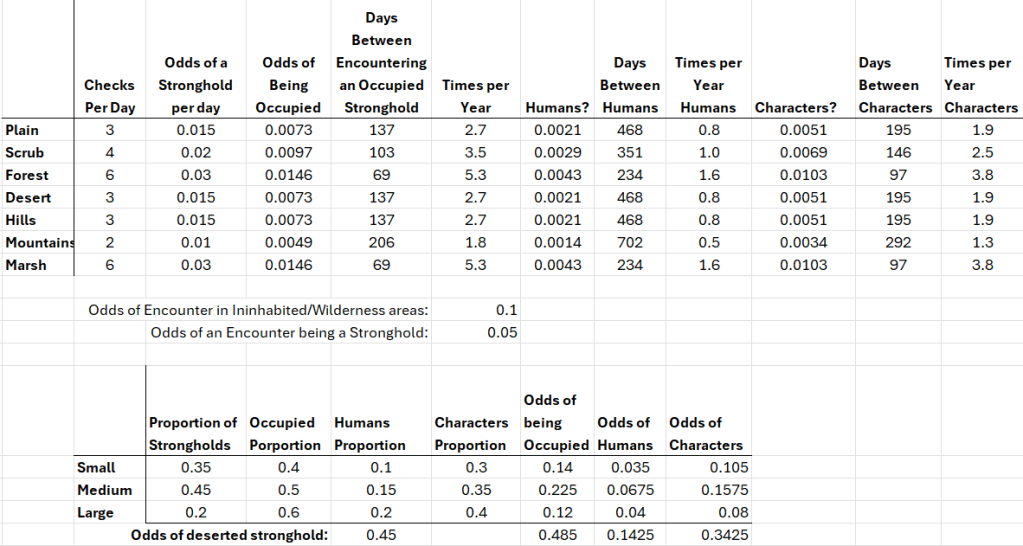
Task: Select the Mountains row label cell
Action: [36, 243]
